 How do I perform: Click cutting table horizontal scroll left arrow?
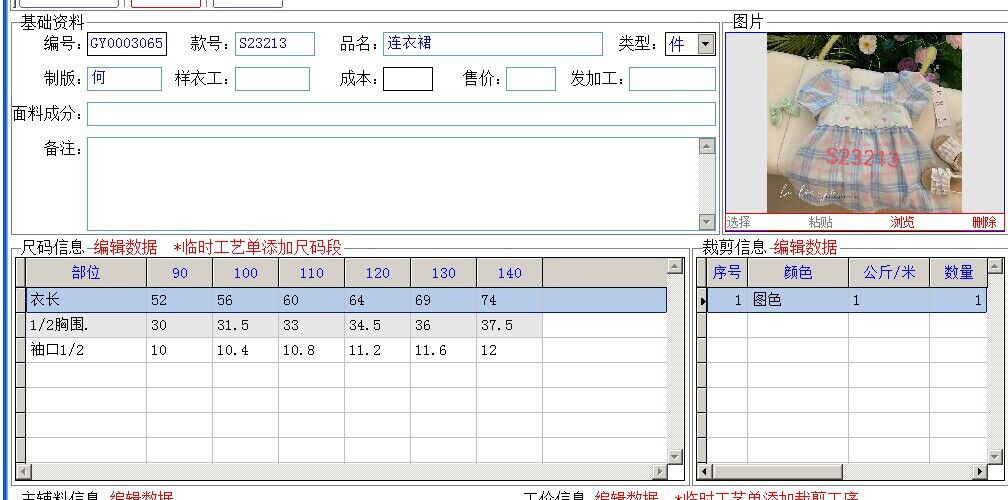[x=705, y=472]
